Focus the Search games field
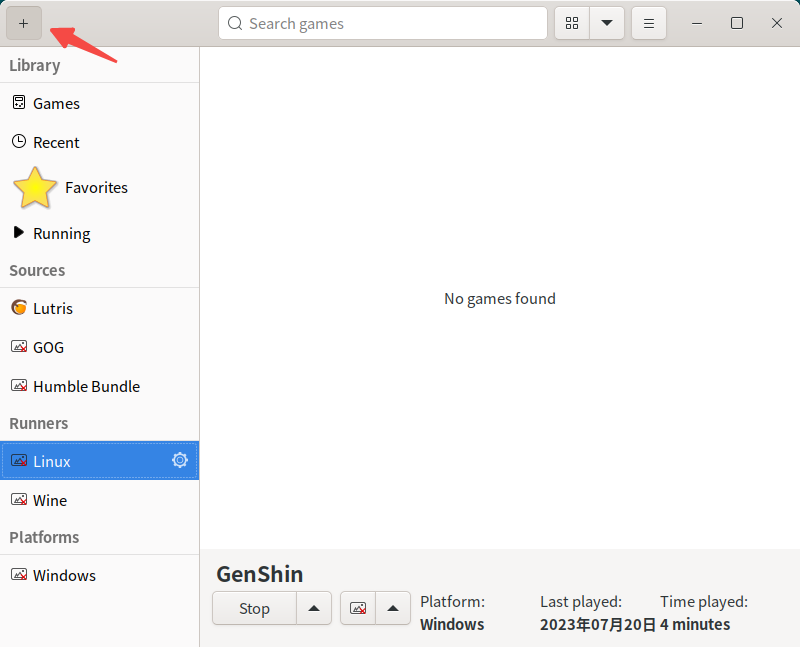Viewport: 800px width, 647px height. pos(383,23)
